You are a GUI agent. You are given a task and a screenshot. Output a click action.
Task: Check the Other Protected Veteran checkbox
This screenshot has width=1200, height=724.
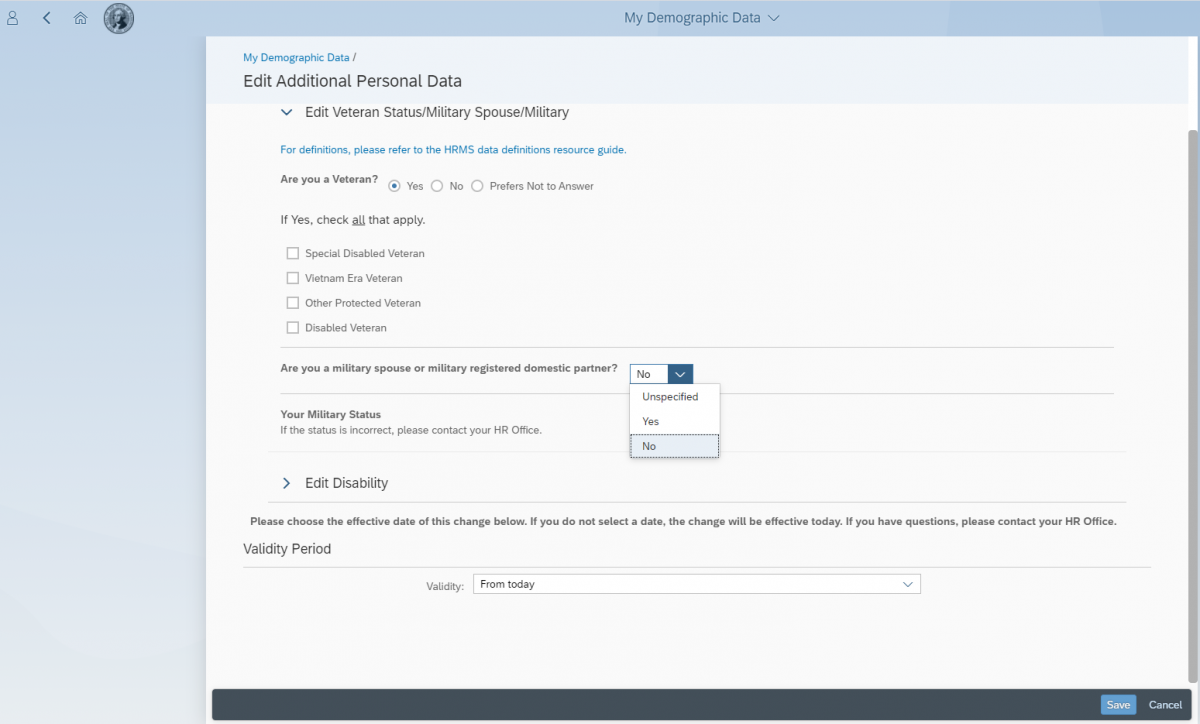point(292,302)
